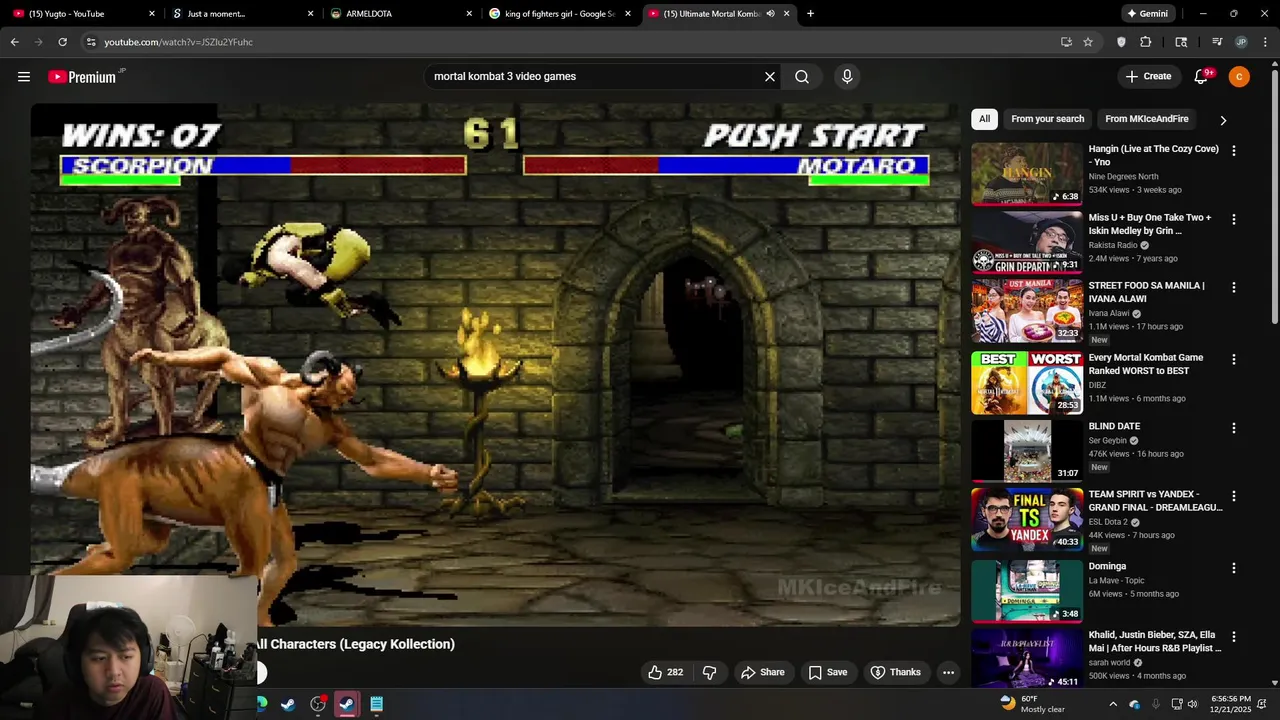Open ESL Dota 2 channel name
1280x720 pixels.
point(1108,522)
